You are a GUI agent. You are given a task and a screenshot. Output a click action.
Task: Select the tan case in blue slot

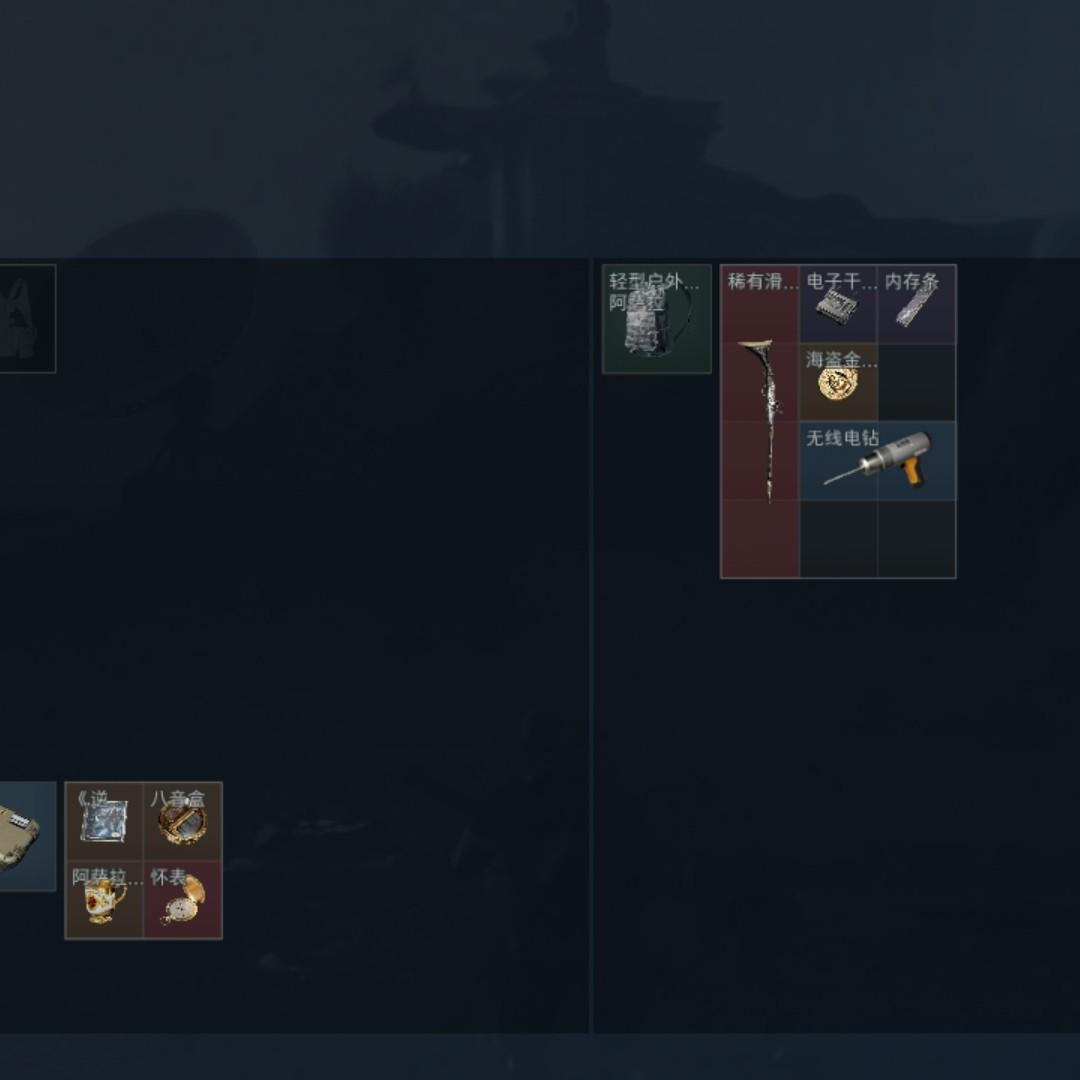coord(28,836)
